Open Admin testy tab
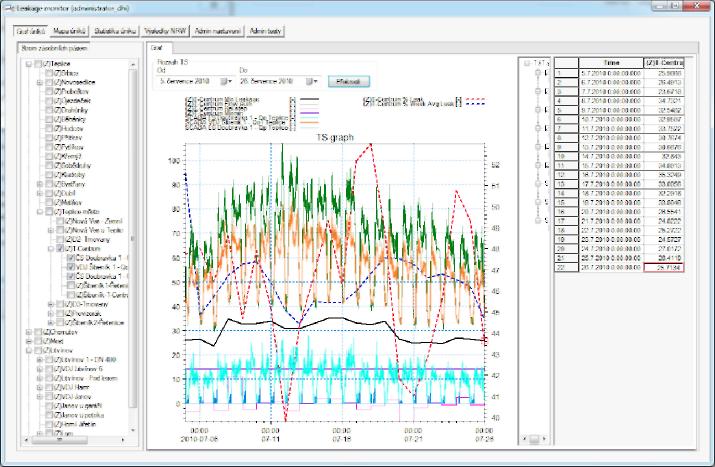The width and height of the screenshot is (715, 467). (x=265, y=31)
